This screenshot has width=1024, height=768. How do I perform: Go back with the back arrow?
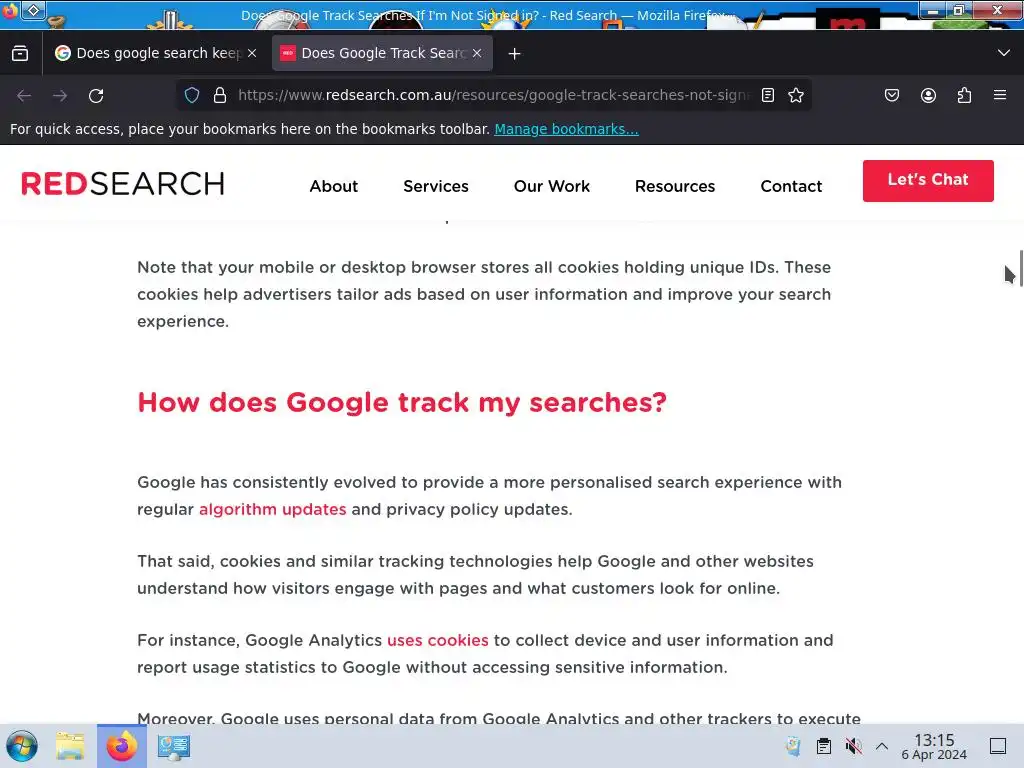pyautogui.click(x=24, y=95)
